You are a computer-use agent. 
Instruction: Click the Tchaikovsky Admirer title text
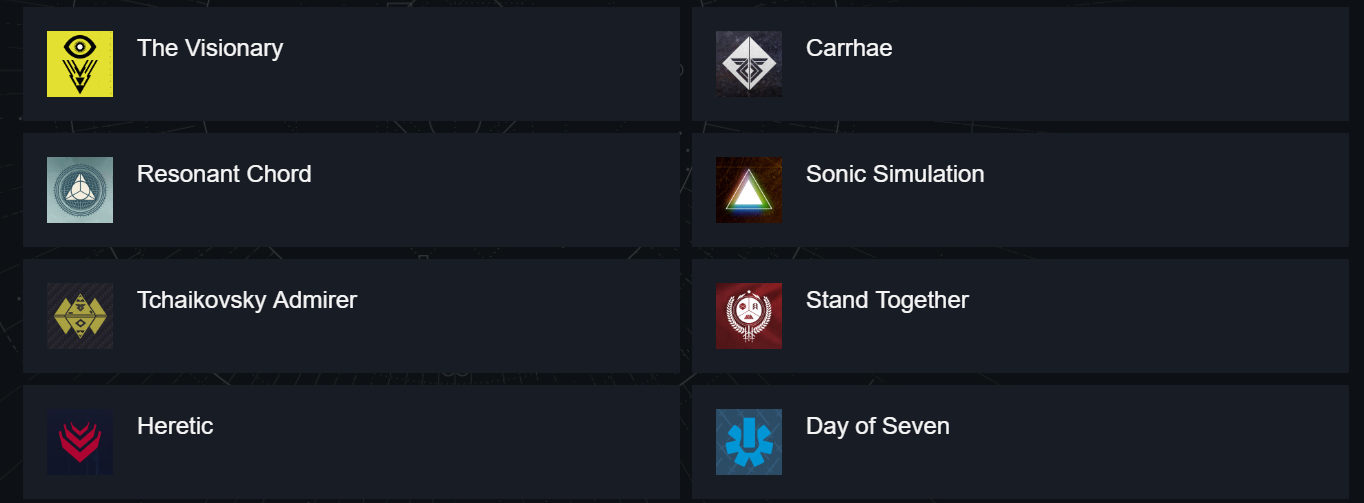pyautogui.click(x=247, y=300)
